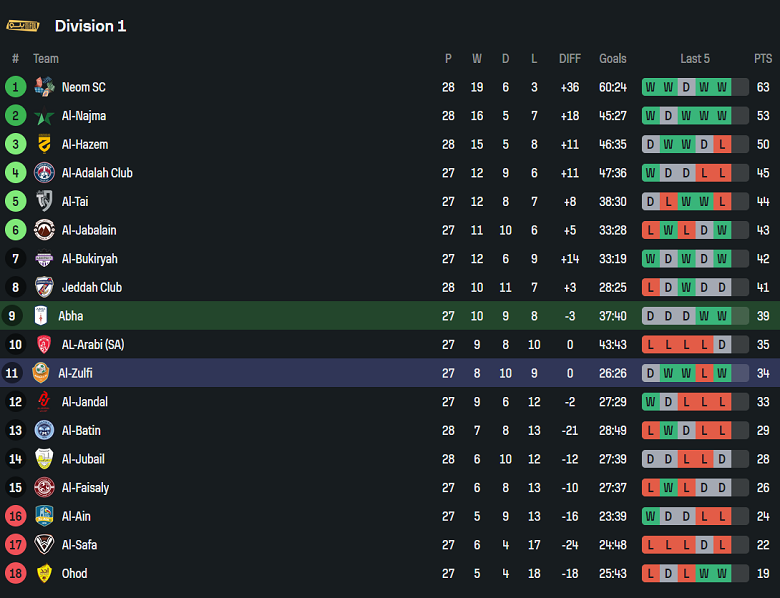Viewport: 780px width, 598px height.
Task: Select the Ohod yellow team crest
Action: tap(44, 574)
